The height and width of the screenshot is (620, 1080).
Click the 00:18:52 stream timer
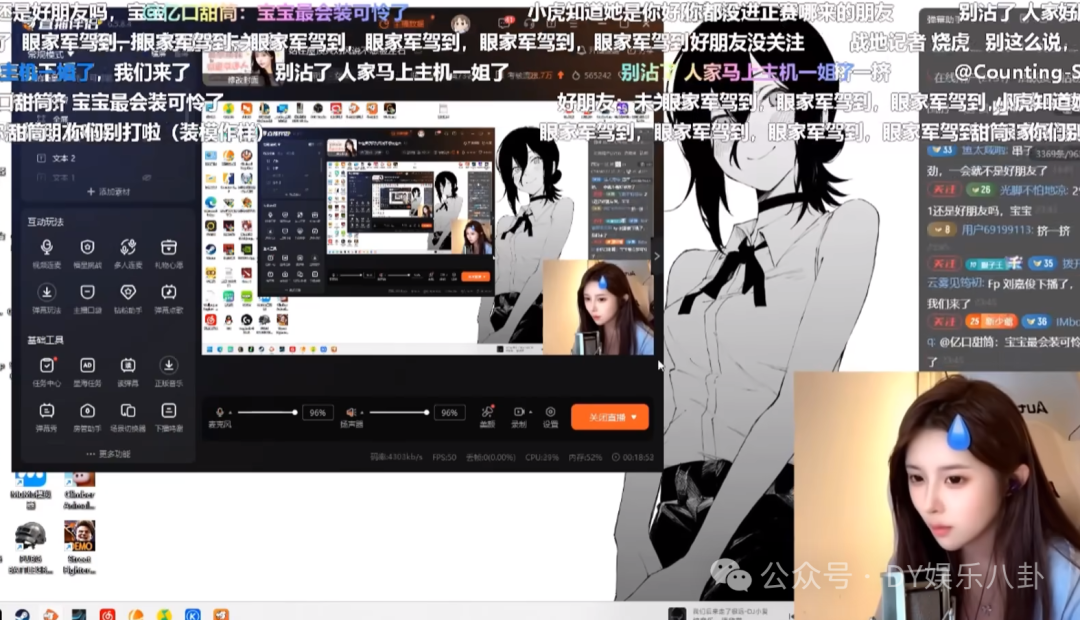click(x=634, y=457)
